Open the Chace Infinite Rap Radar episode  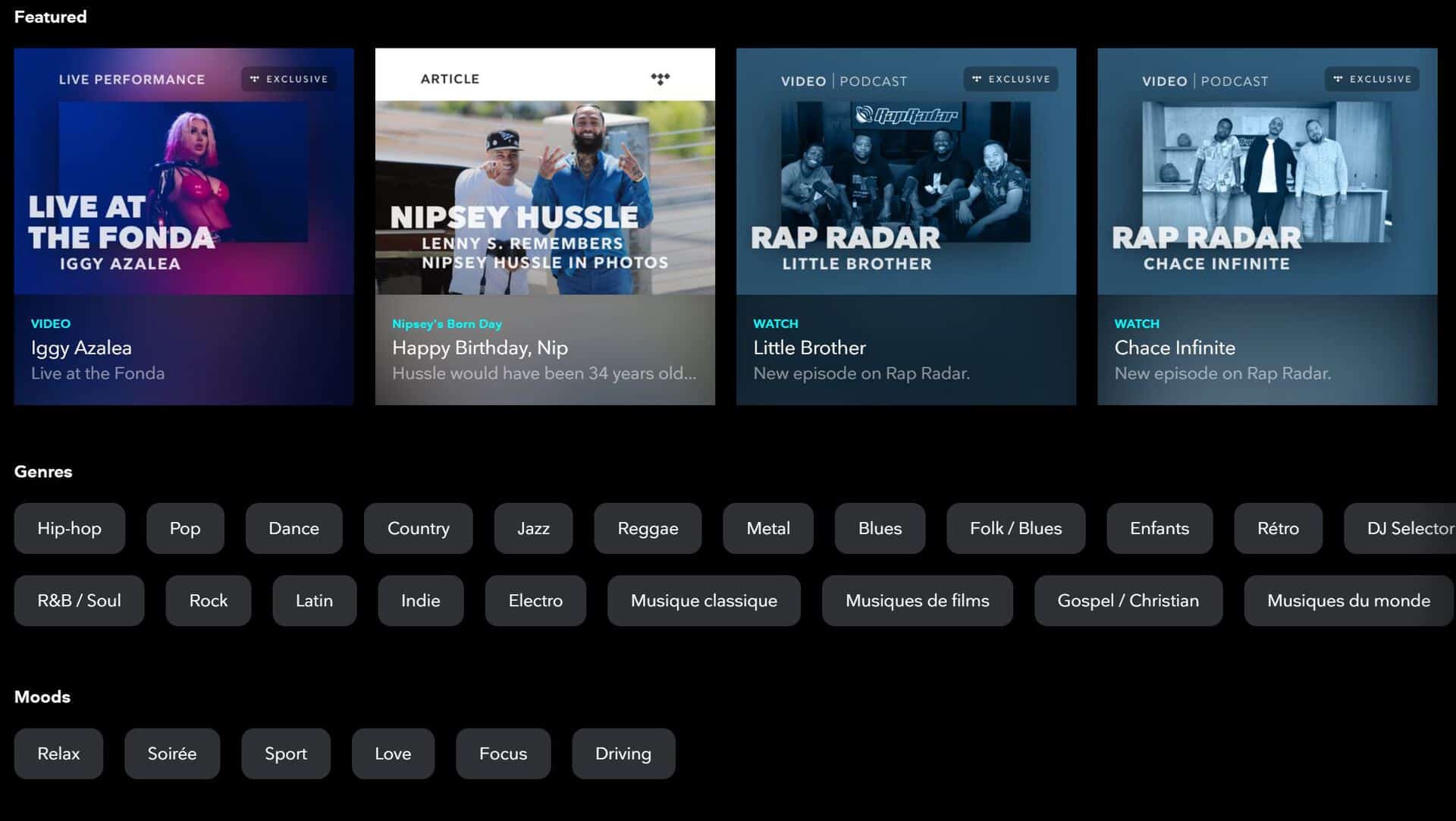(x=1267, y=225)
